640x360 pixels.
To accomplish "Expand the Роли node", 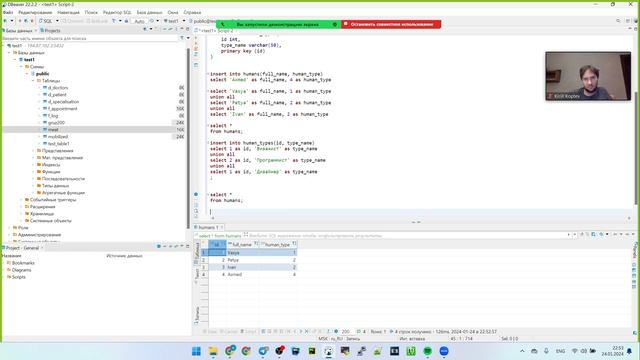I will click(9, 228).
